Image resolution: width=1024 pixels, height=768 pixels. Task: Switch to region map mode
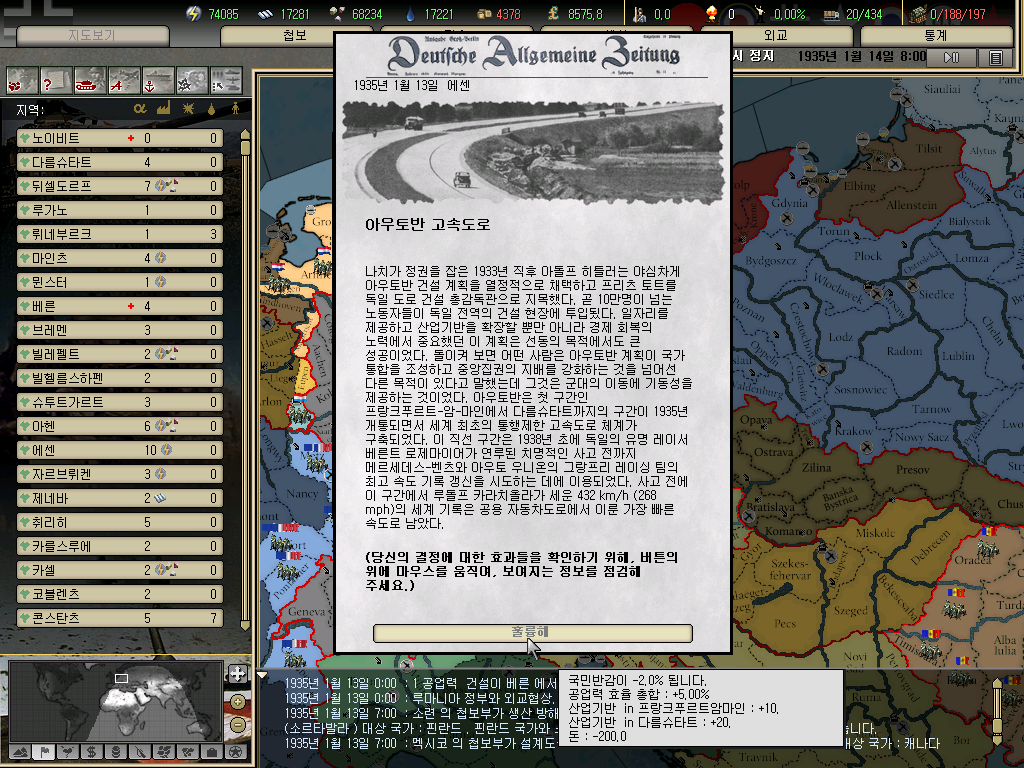pyautogui.click(x=165, y=752)
